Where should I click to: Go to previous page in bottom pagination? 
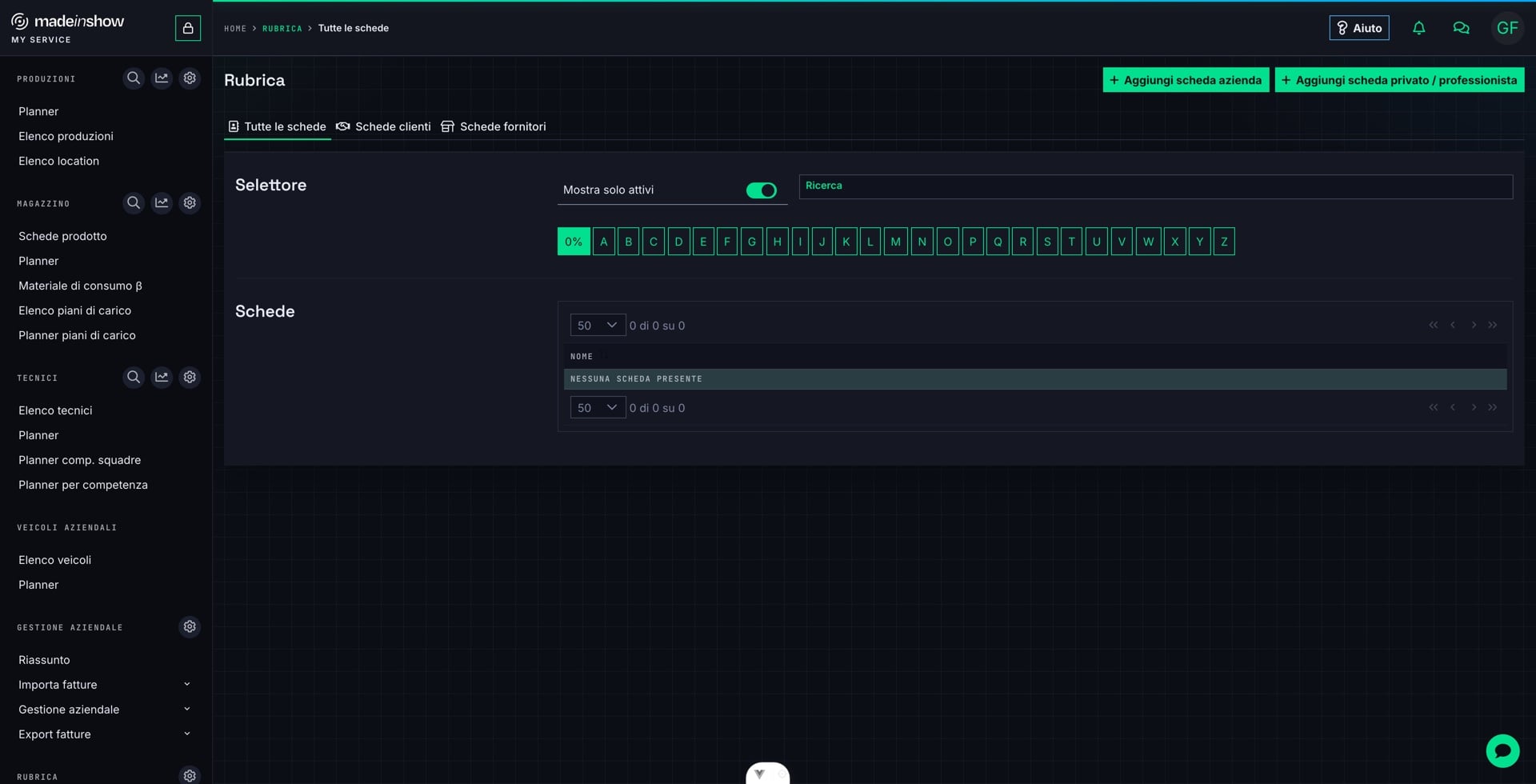tap(1453, 407)
